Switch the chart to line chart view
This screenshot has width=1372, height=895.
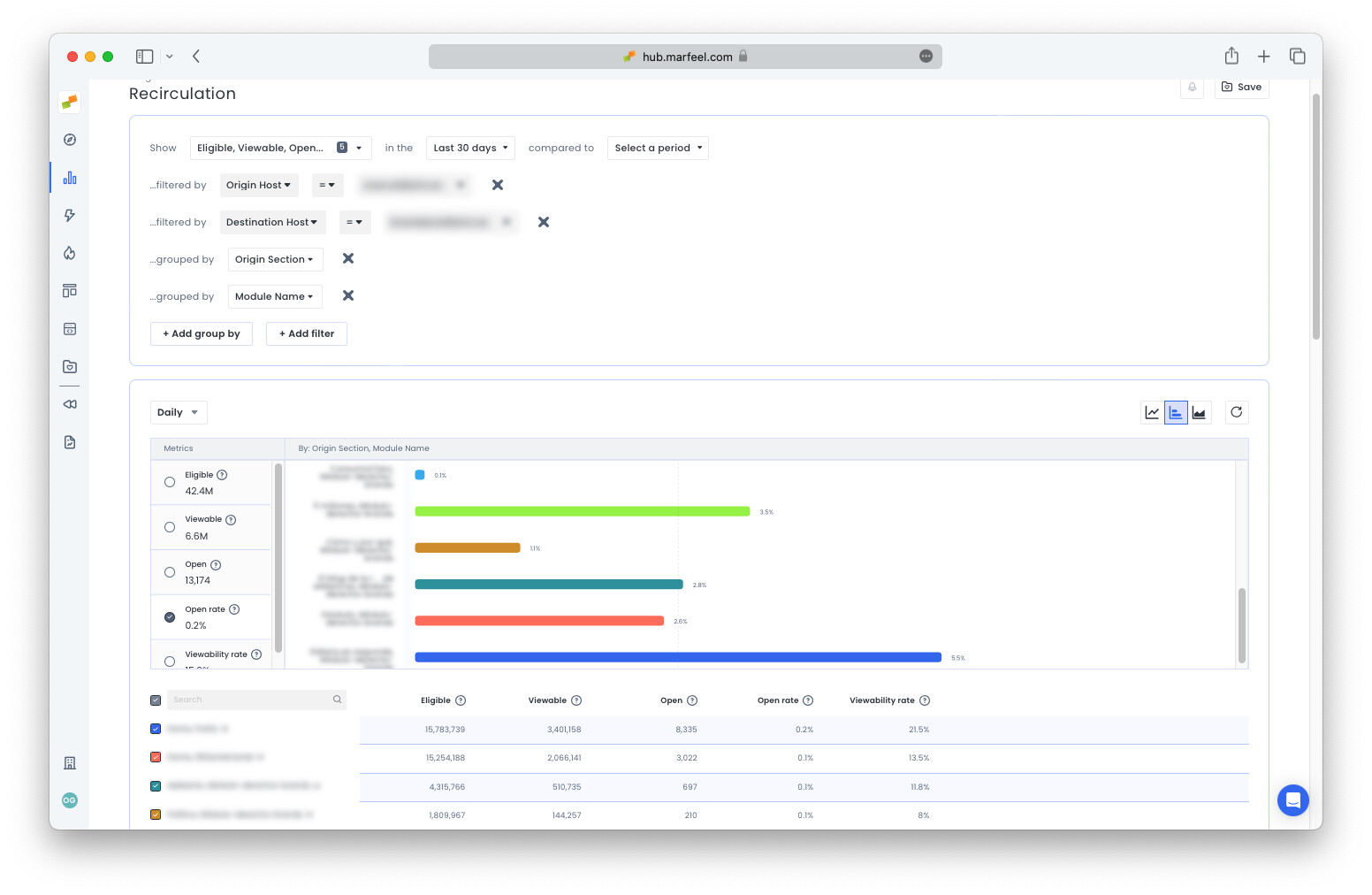1152,412
